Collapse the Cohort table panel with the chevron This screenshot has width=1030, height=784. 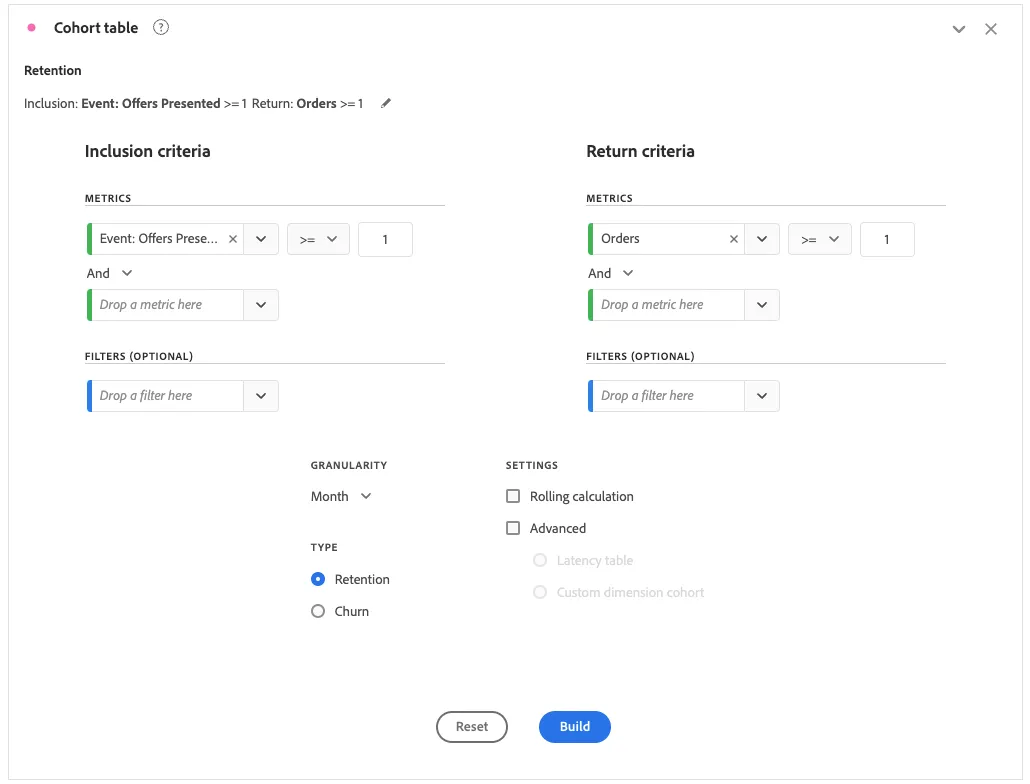click(x=959, y=29)
